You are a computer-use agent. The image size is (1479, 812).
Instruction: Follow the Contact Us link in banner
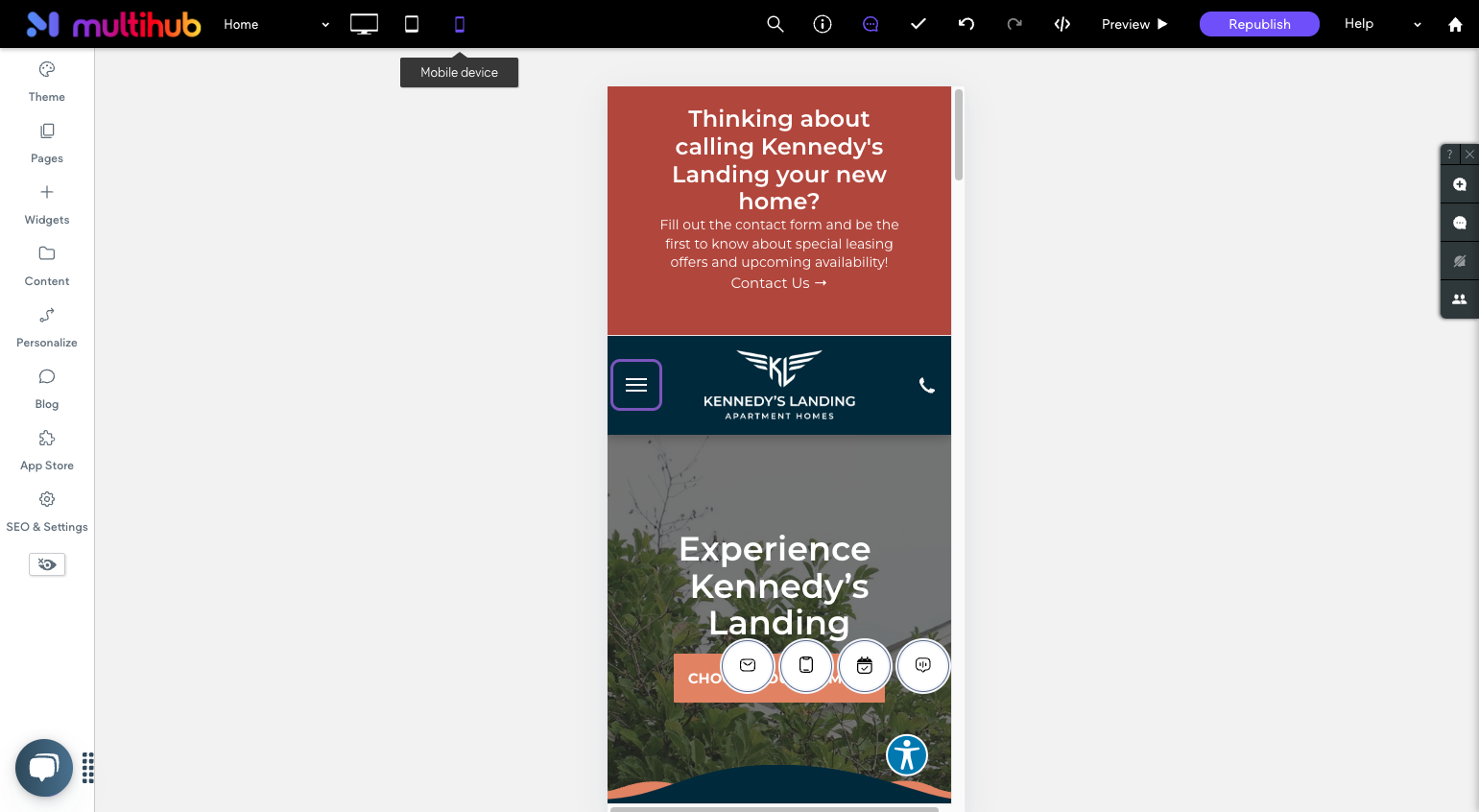(778, 283)
